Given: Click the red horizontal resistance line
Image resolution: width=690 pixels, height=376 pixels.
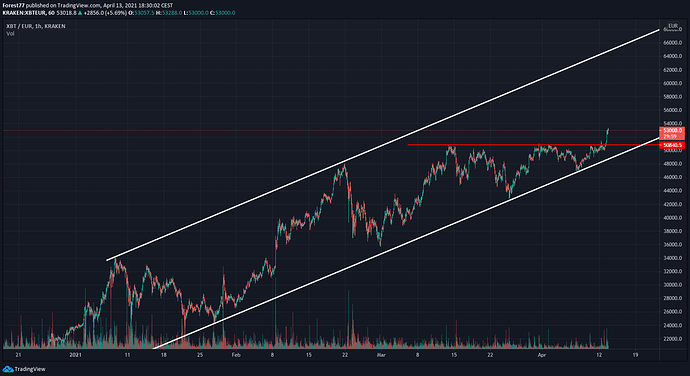Looking at the screenshot, I should coord(532,144).
